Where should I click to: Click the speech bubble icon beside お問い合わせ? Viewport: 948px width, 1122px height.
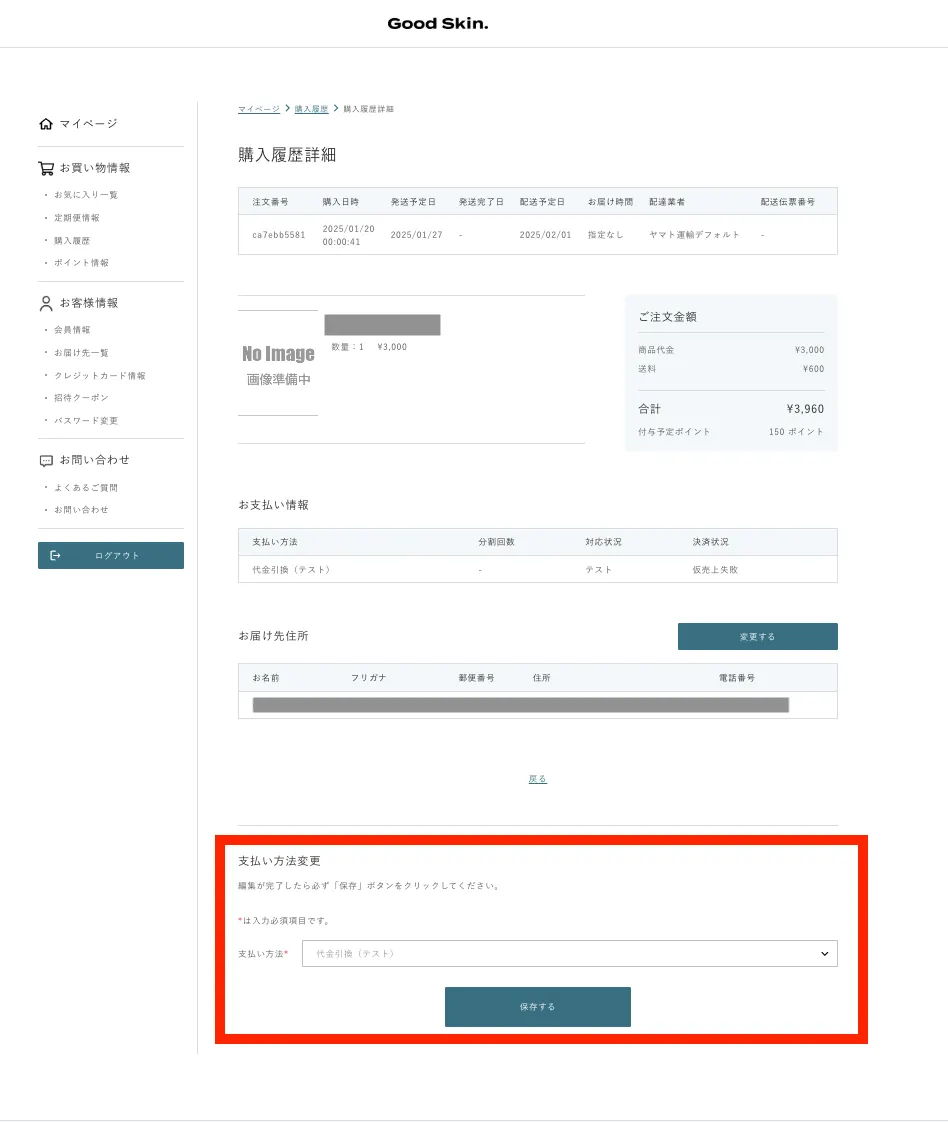click(x=46, y=459)
